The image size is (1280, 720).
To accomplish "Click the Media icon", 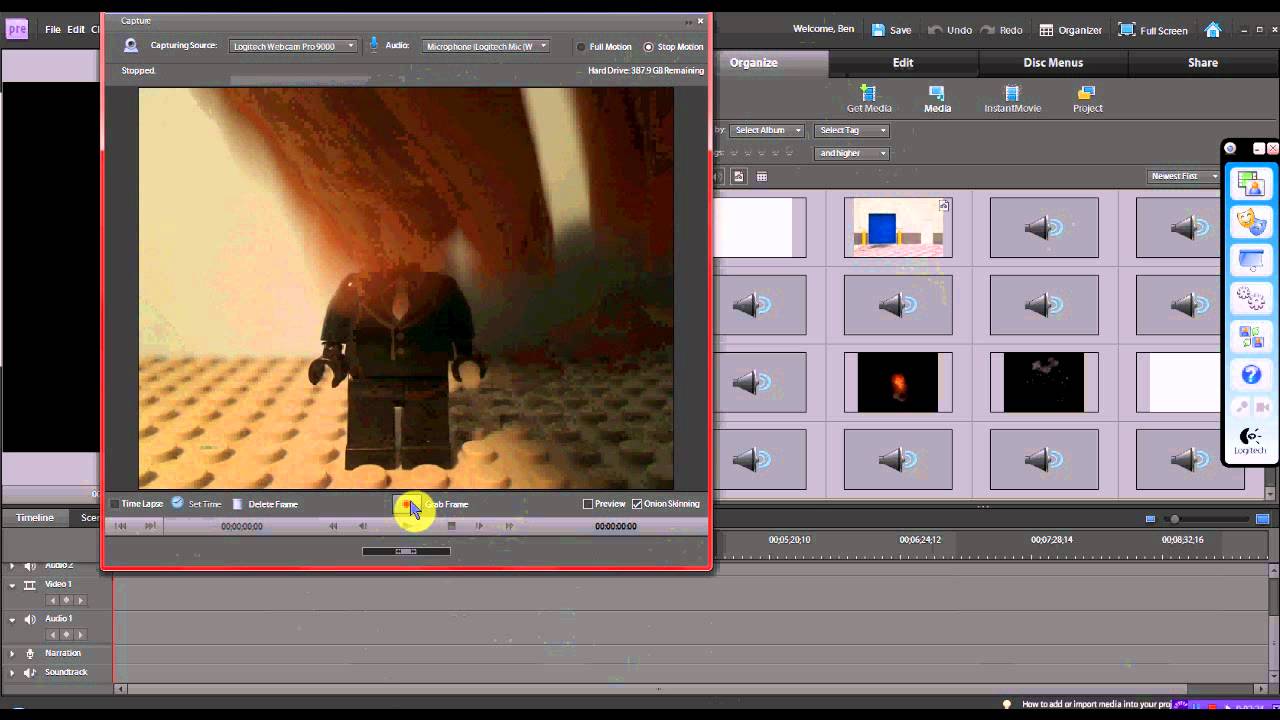I will click(x=937, y=99).
